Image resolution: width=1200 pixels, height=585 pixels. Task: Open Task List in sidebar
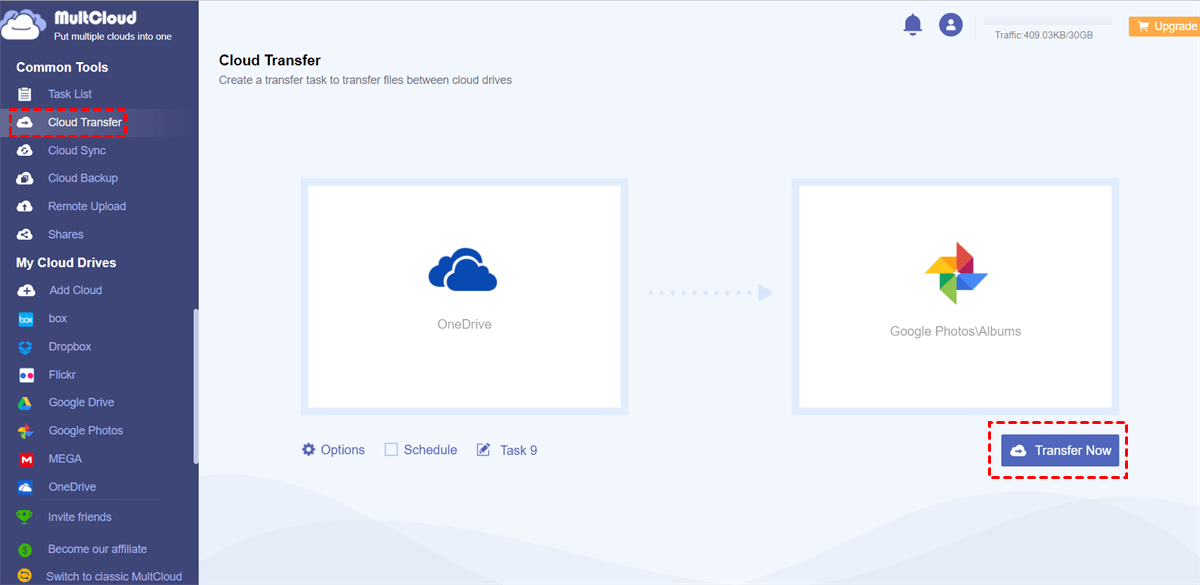[69, 94]
